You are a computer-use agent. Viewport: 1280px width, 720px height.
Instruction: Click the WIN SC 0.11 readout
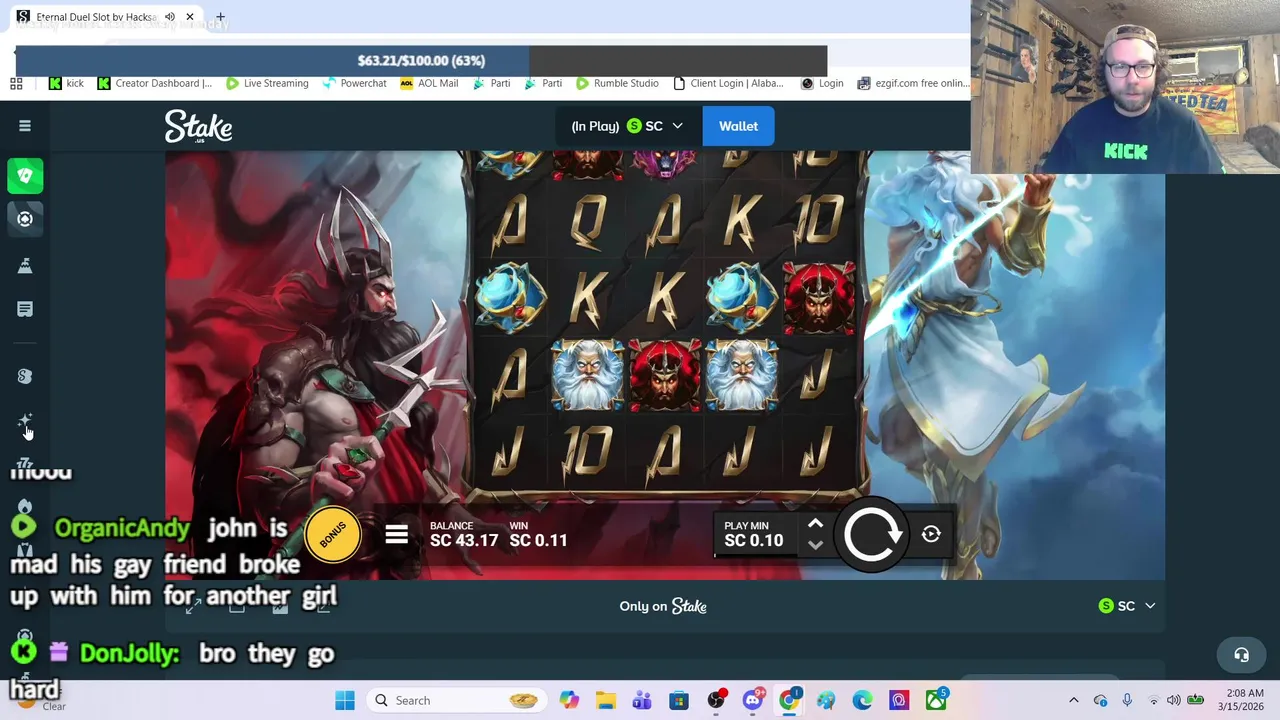click(x=538, y=534)
